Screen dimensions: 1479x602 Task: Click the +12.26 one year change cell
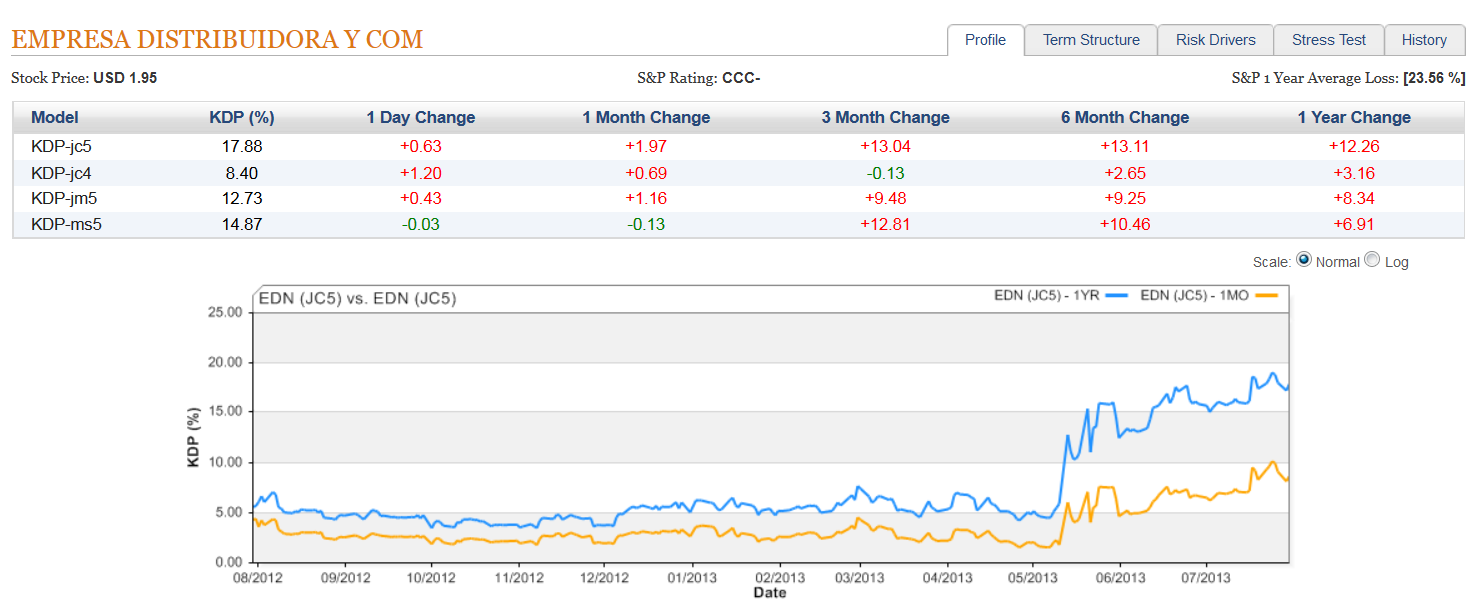1354,146
